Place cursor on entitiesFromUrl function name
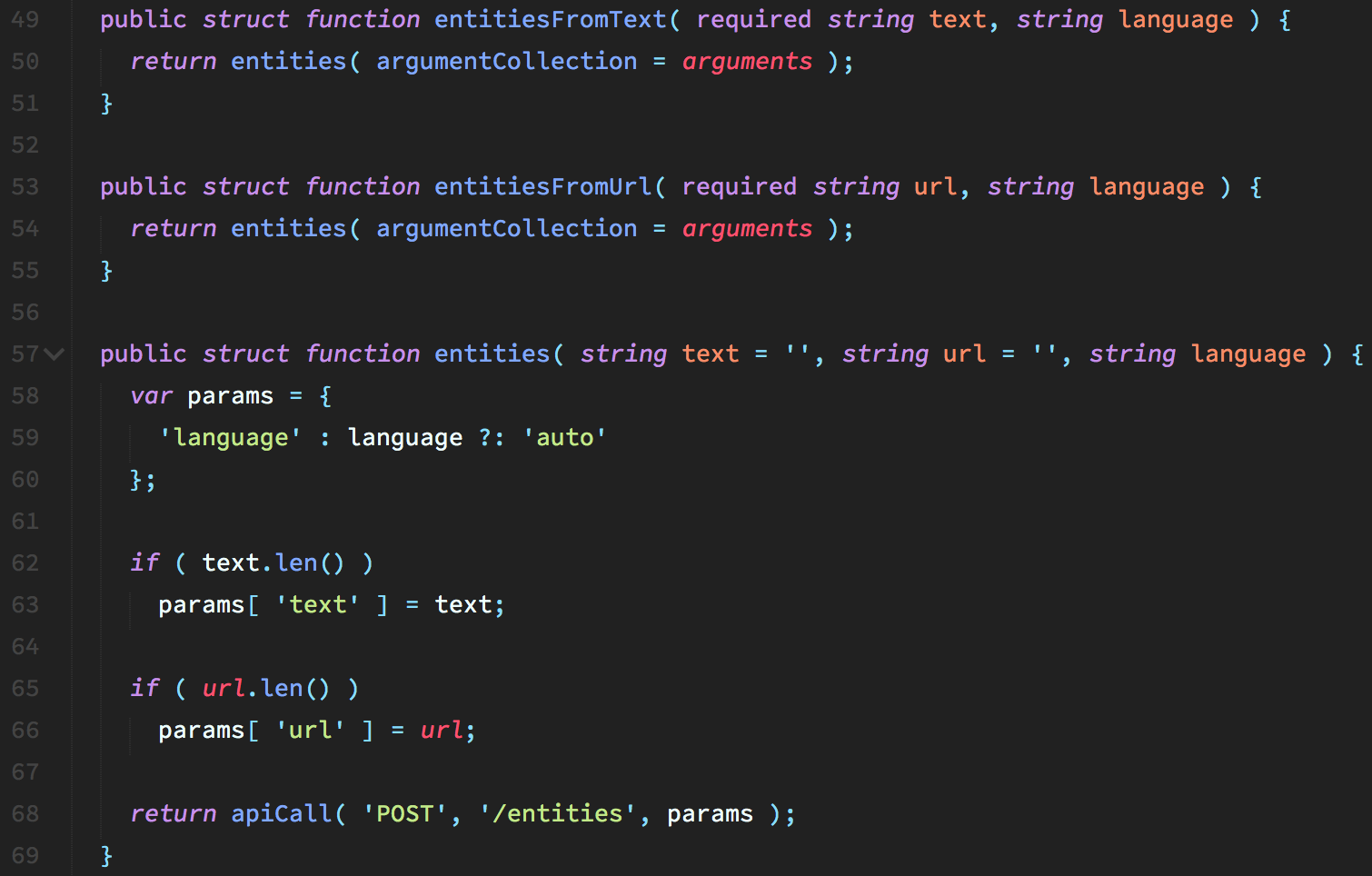The width and height of the screenshot is (1372, 876). (x=543, y=186)
